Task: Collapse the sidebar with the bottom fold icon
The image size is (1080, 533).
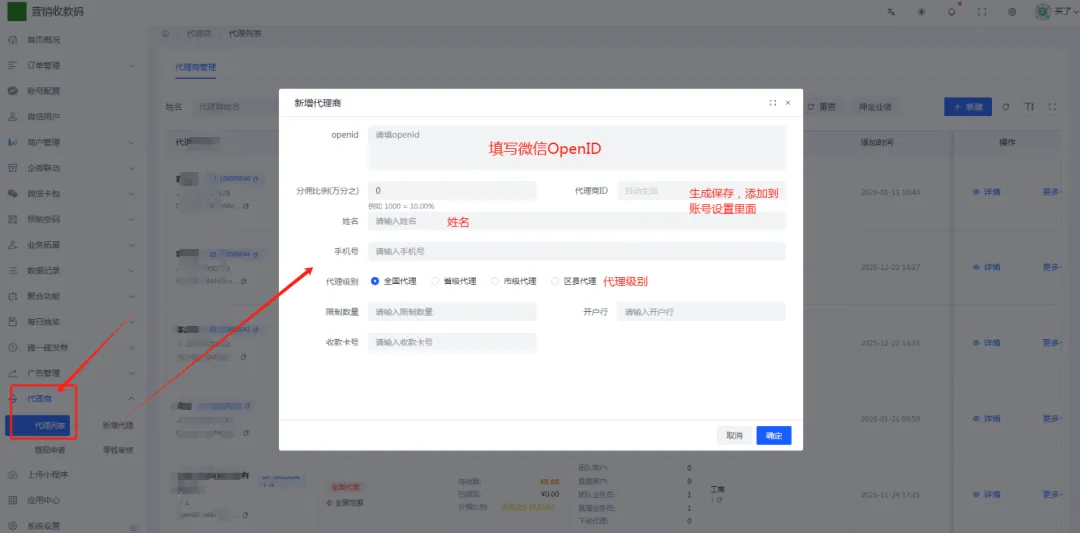Action: pos(133,527)
